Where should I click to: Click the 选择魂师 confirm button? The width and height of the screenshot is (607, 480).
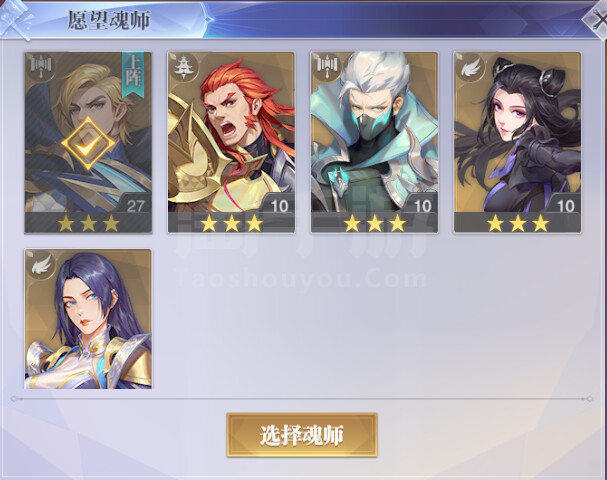(302, 435)
